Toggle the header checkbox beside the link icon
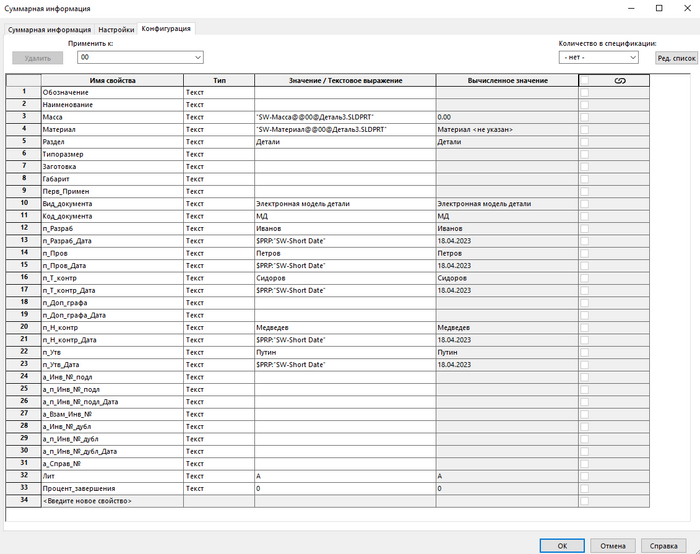The height and width of the screenshot is (554, 700). (x=585, y=79)
